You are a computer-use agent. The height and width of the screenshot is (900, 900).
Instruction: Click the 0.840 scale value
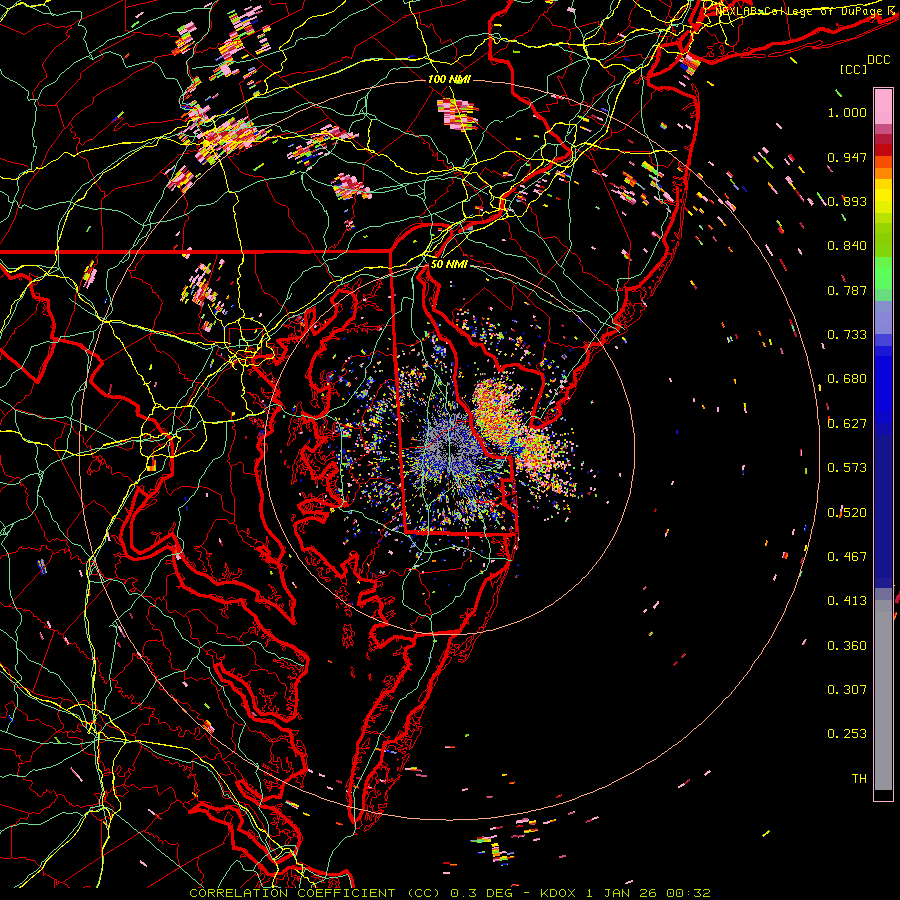[x=847, y=246]
